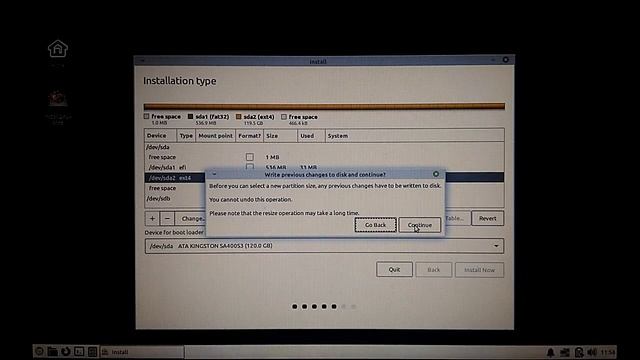
Task: Click the Go Back button in the dialog
Action: (375, 225)
